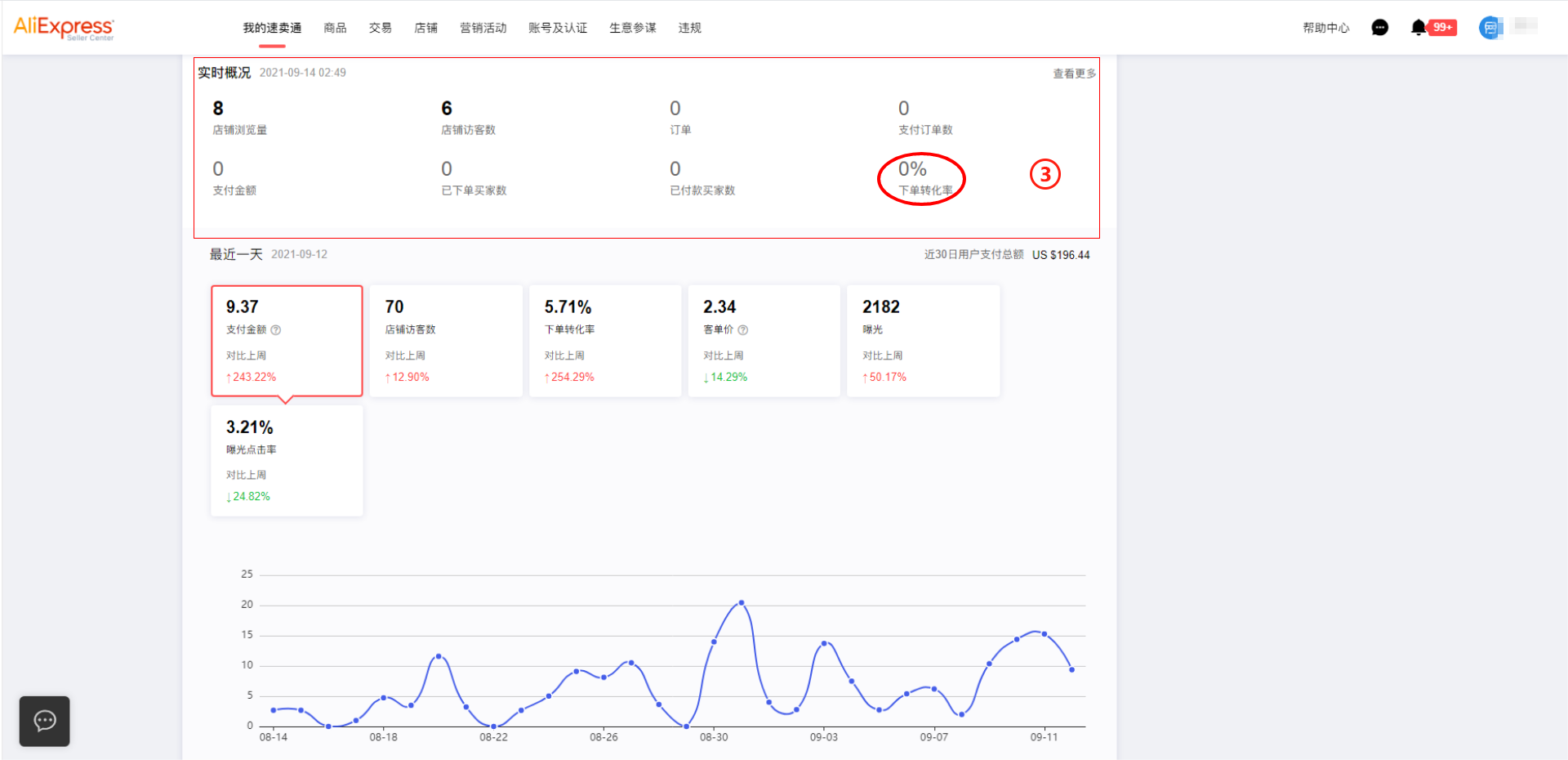The image size is (1568, 760).
Task: Open the 帮助中心 link
Action: pos(1325,28)
